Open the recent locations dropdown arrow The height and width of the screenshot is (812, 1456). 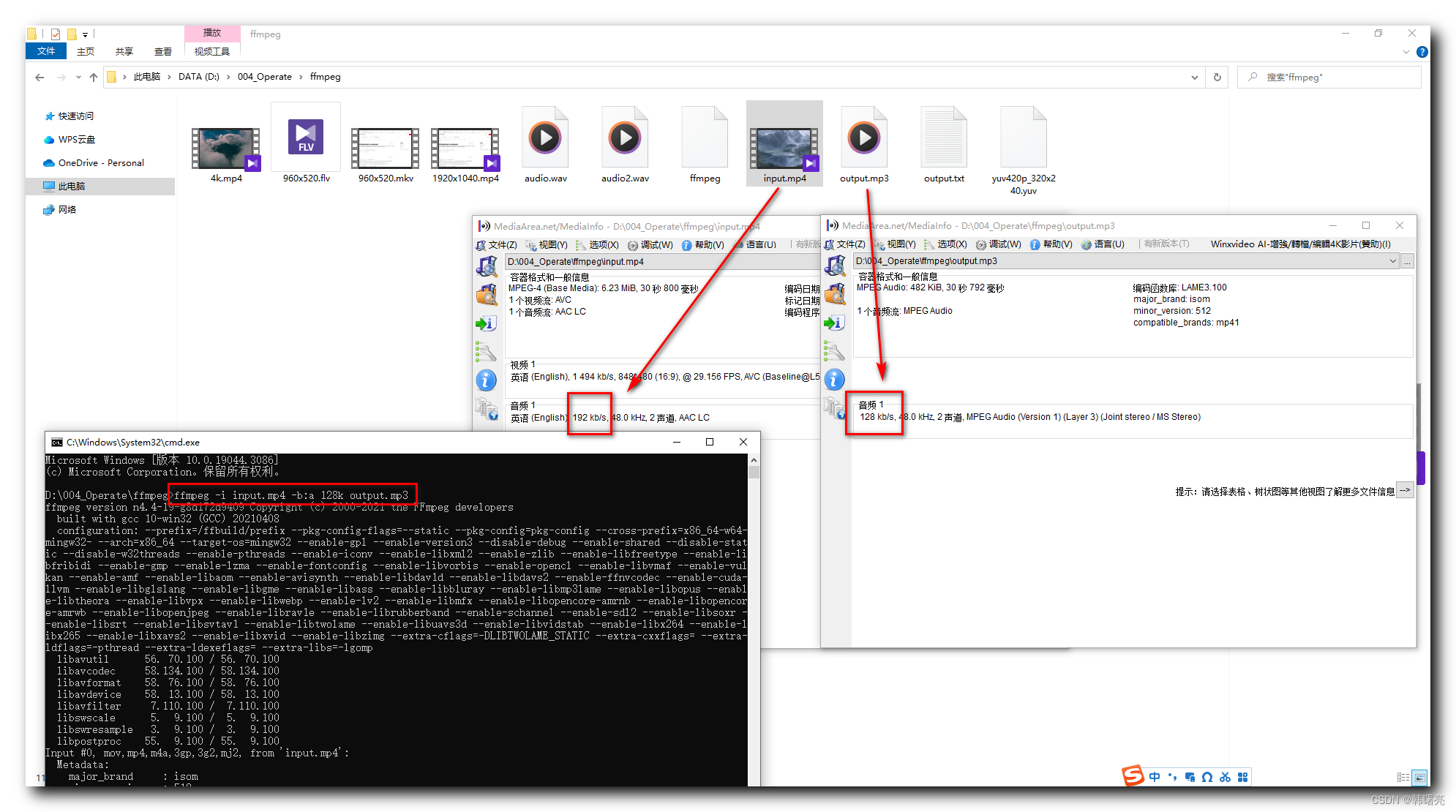click(x=78, y=77)
